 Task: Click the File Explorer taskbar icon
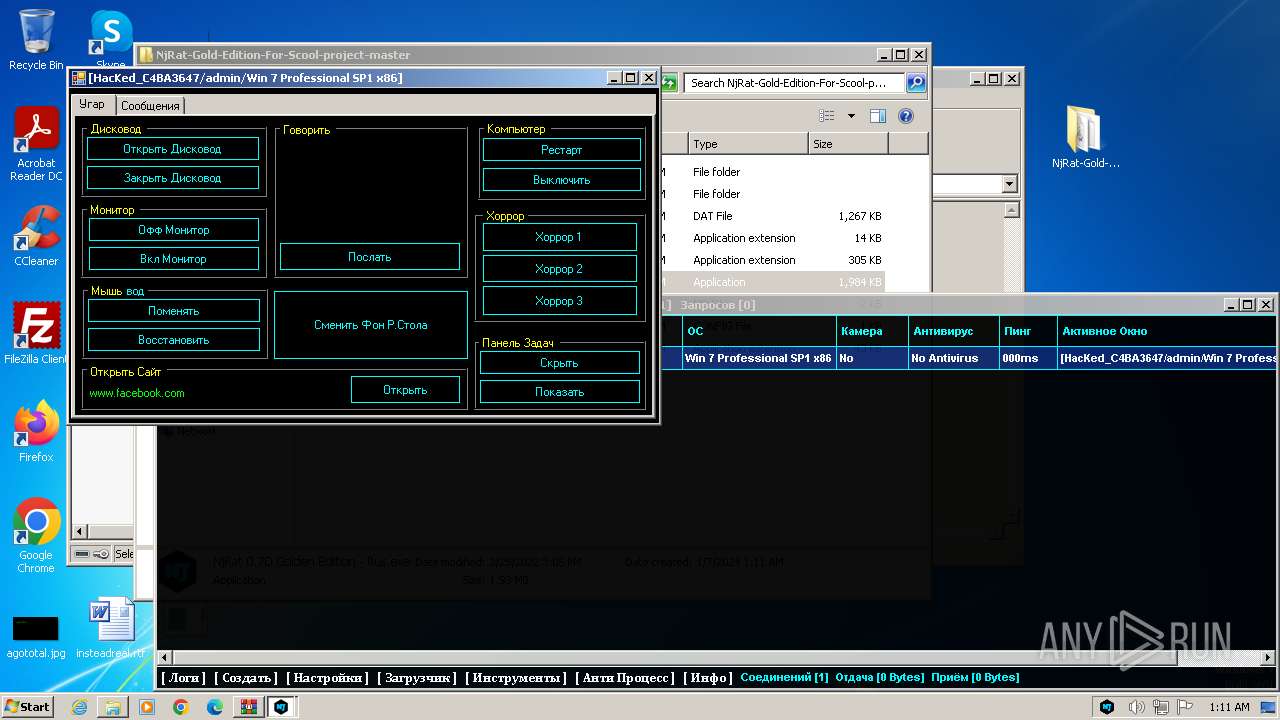tap(113, 707)
